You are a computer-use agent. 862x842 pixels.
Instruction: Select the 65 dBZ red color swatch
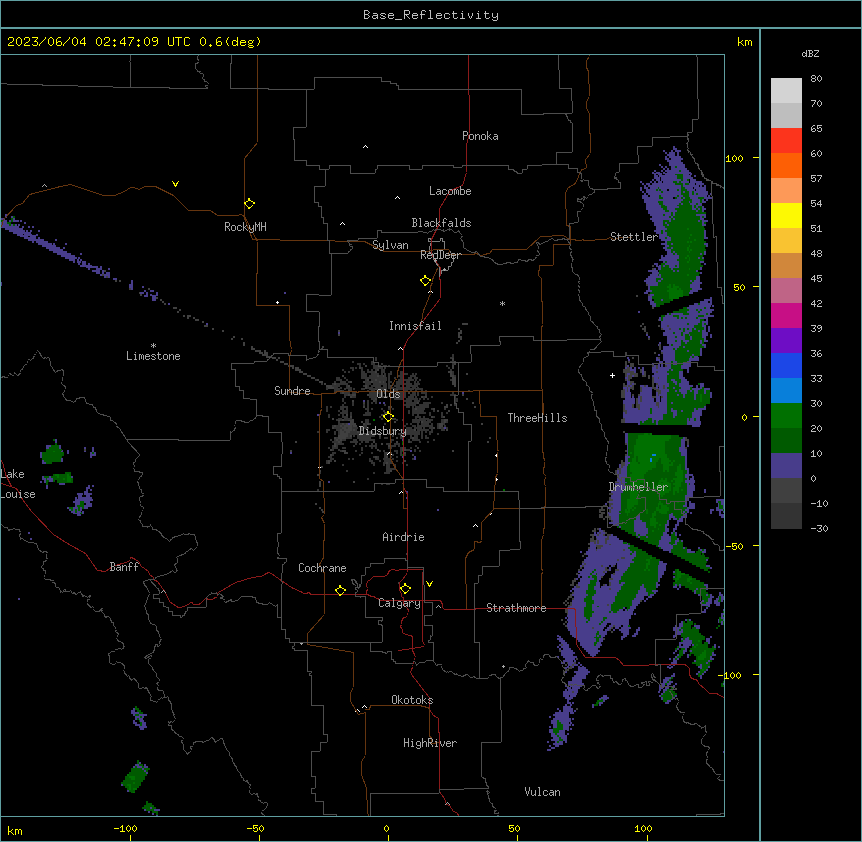[x=786, y=140]
